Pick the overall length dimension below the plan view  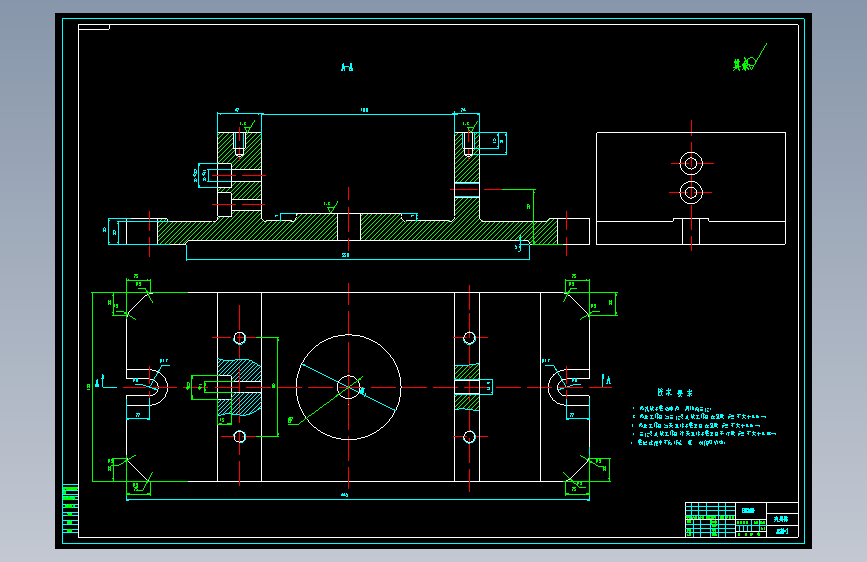coord(358,499)
